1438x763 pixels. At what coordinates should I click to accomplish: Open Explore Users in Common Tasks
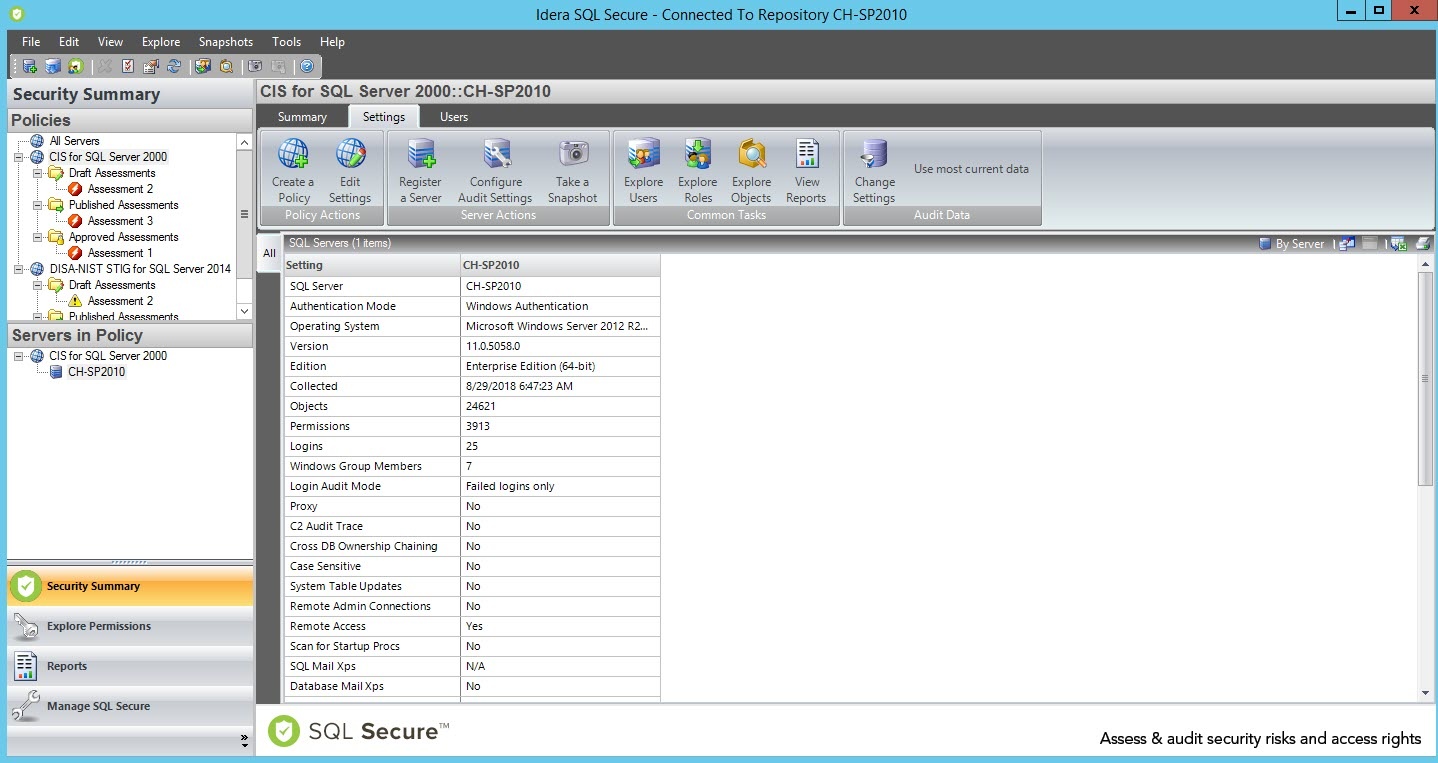[x=644, y=171]
